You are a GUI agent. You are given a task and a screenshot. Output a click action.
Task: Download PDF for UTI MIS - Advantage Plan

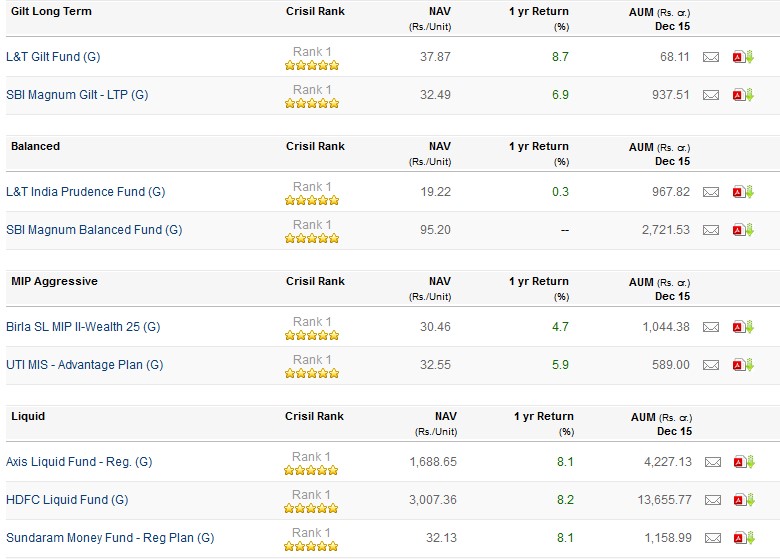click(x=743, y=365)
